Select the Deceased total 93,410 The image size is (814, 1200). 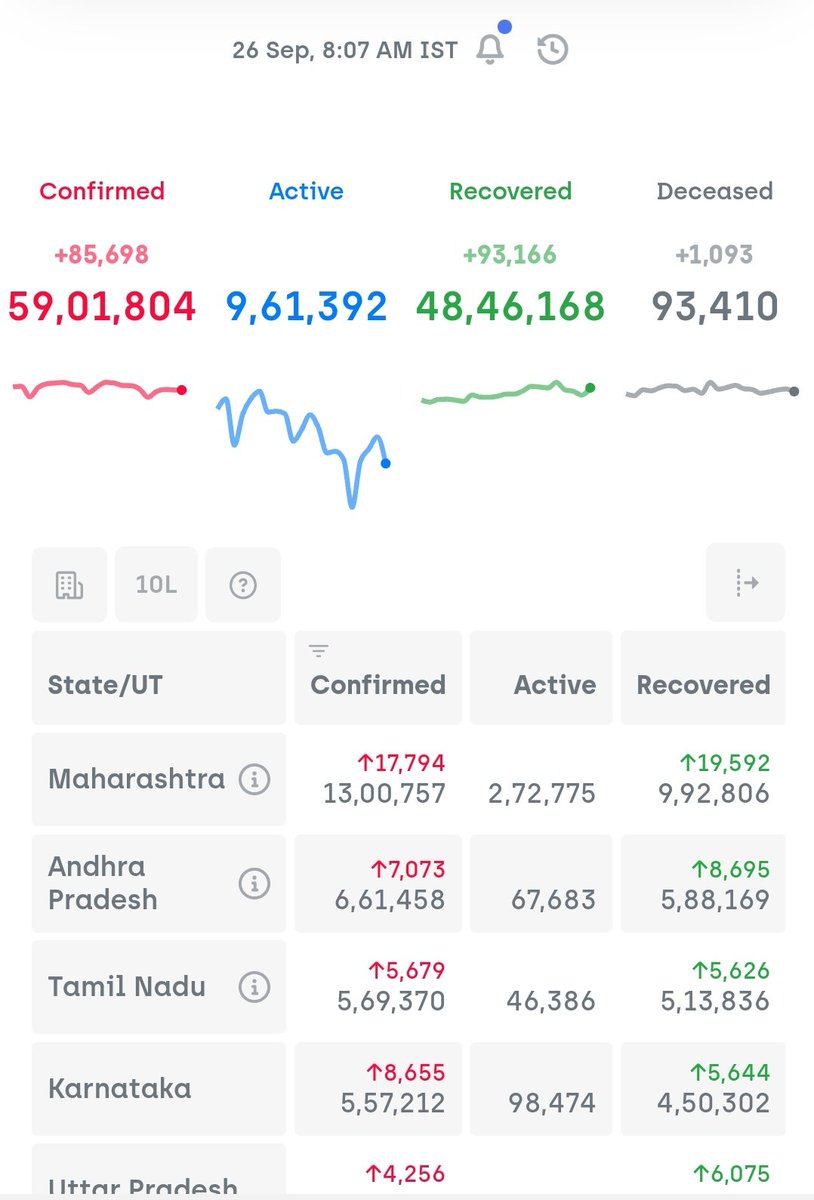tap(714, 307)
